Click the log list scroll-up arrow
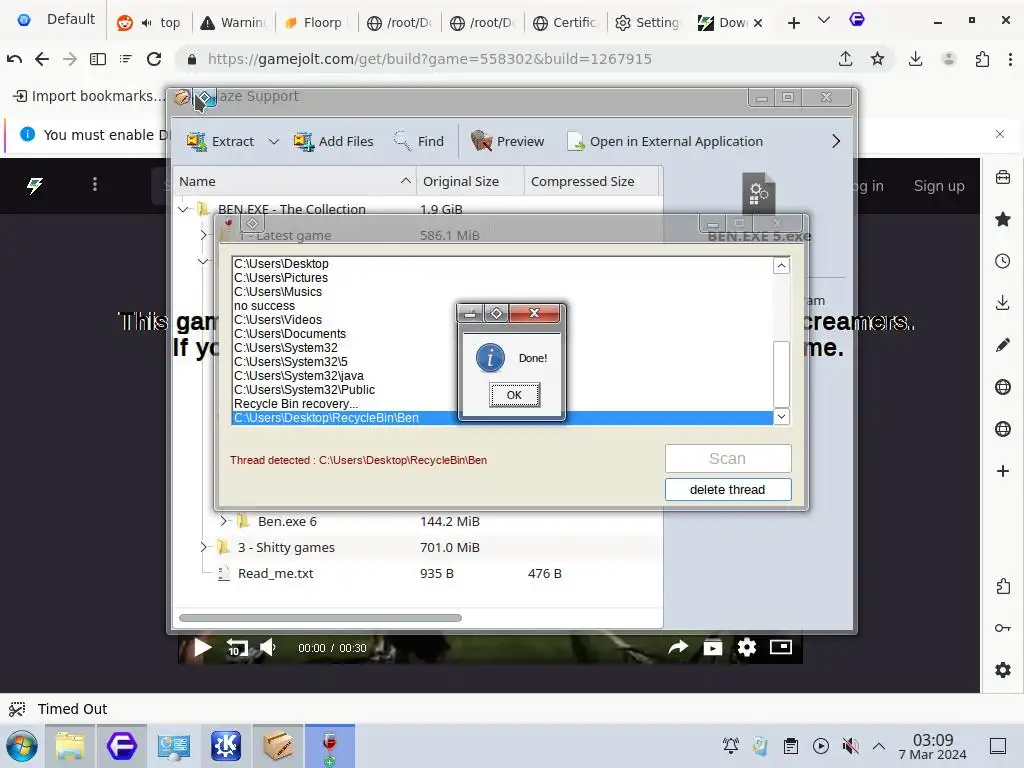Screen dimensions: 1024x768 pyautogui.click(x=781, y=265)
